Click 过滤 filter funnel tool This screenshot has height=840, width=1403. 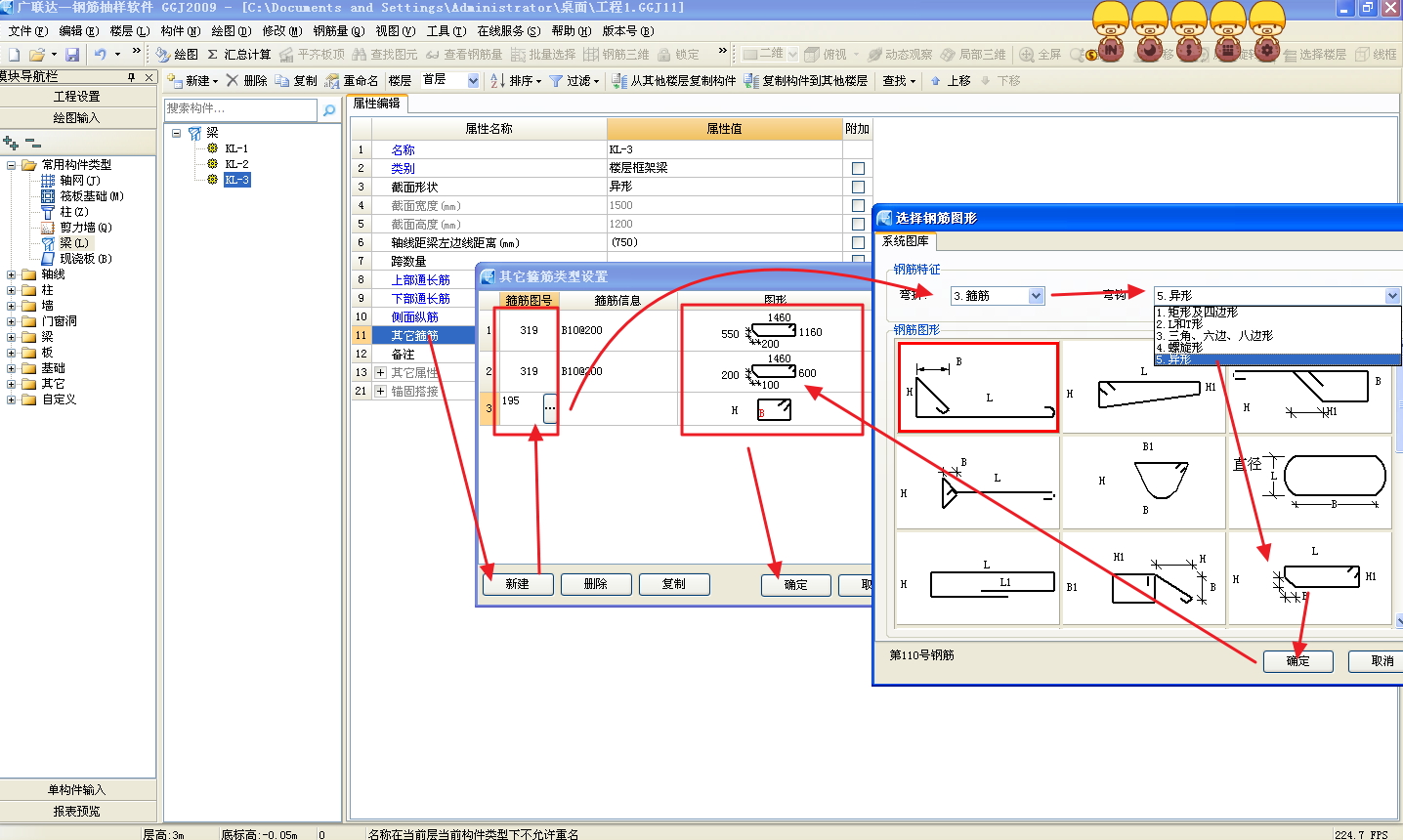(574, 81)
